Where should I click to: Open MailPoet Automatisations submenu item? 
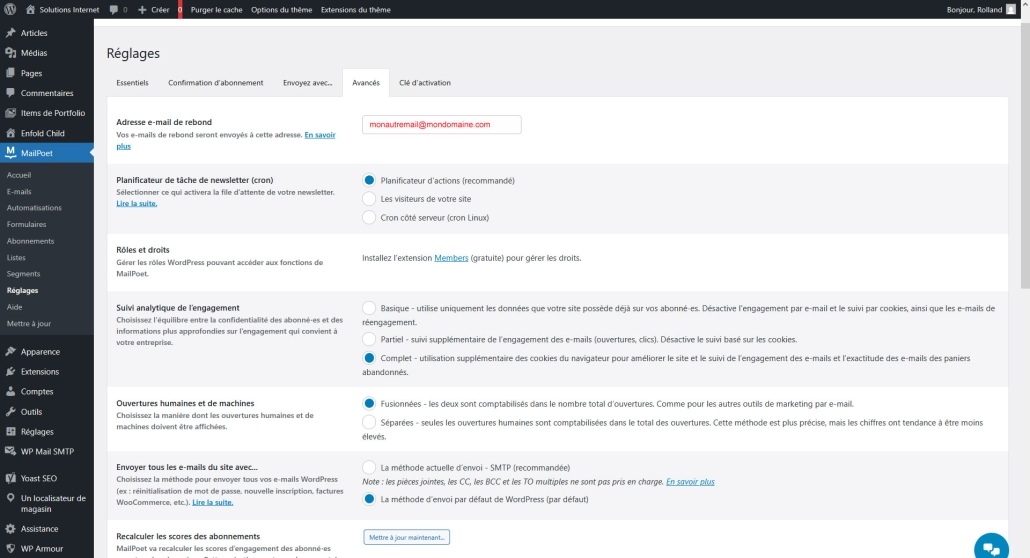point(34,208)
